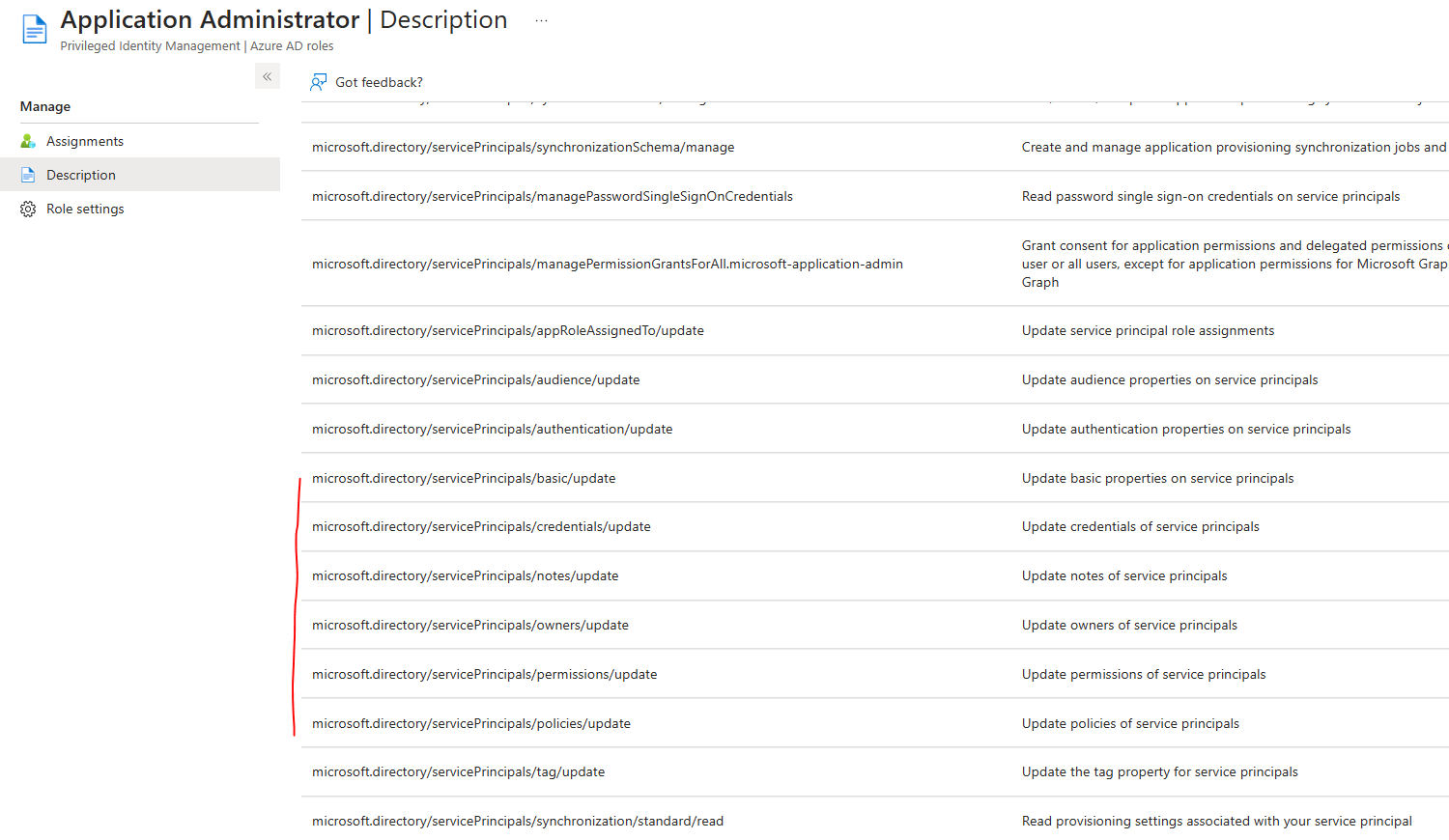The height and width of the screenshot is (840, 1449).
Task: Click the managePermissionGrantsForAll permission entry
Action: (608, 263)
